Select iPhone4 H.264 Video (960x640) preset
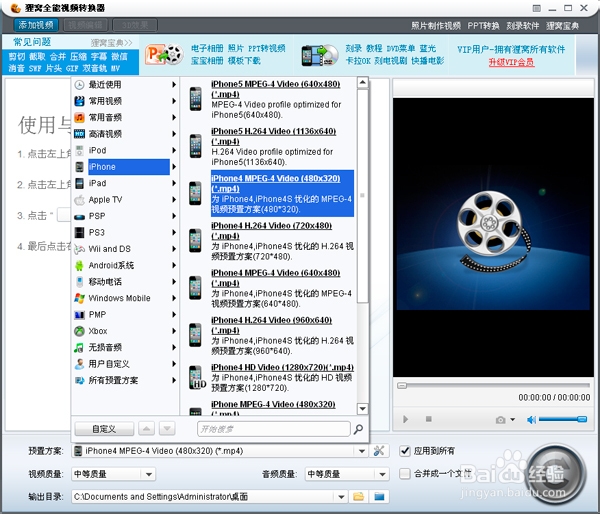 [271, 335]
